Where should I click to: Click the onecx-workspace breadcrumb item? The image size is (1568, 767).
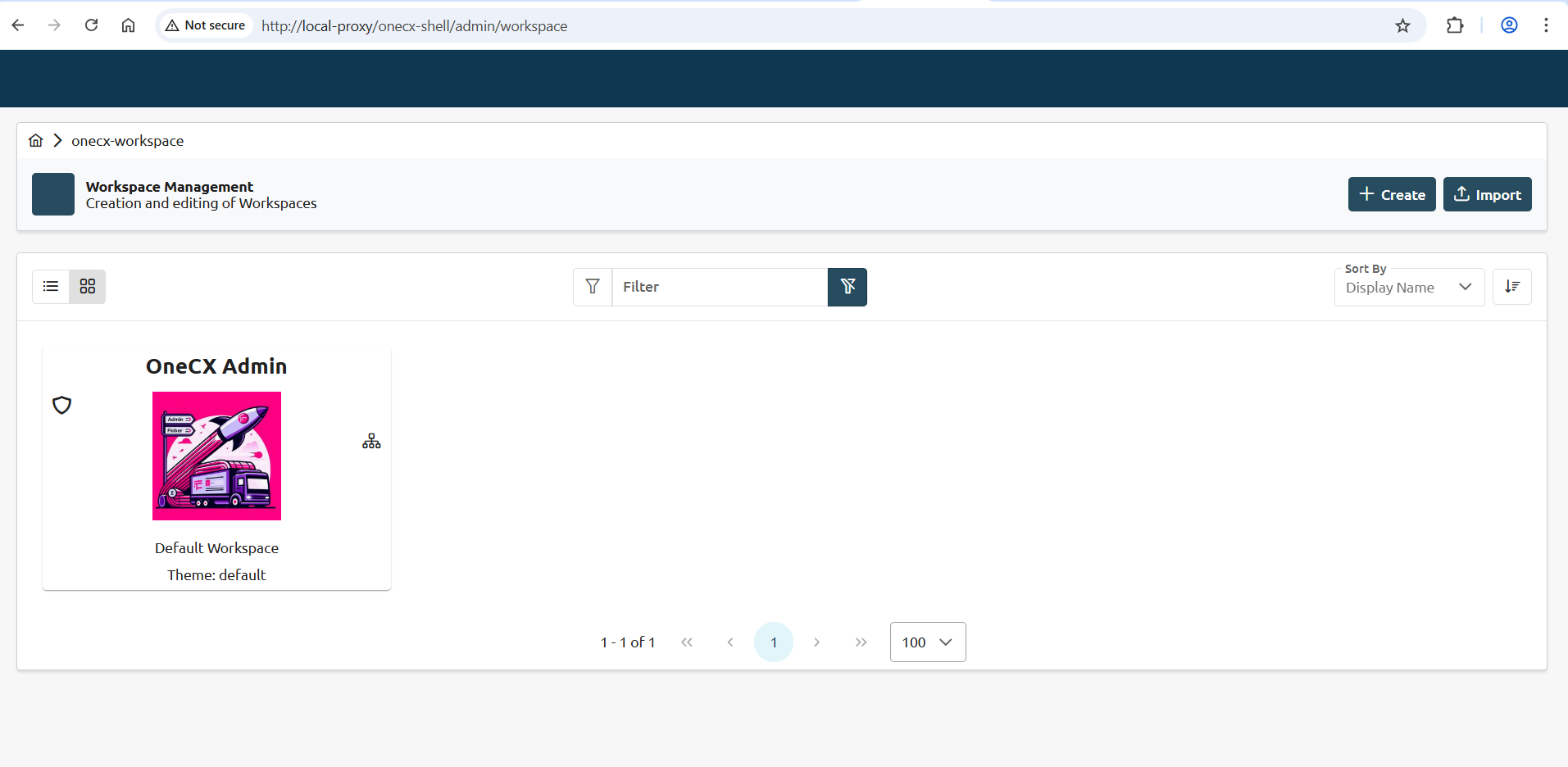127,141
